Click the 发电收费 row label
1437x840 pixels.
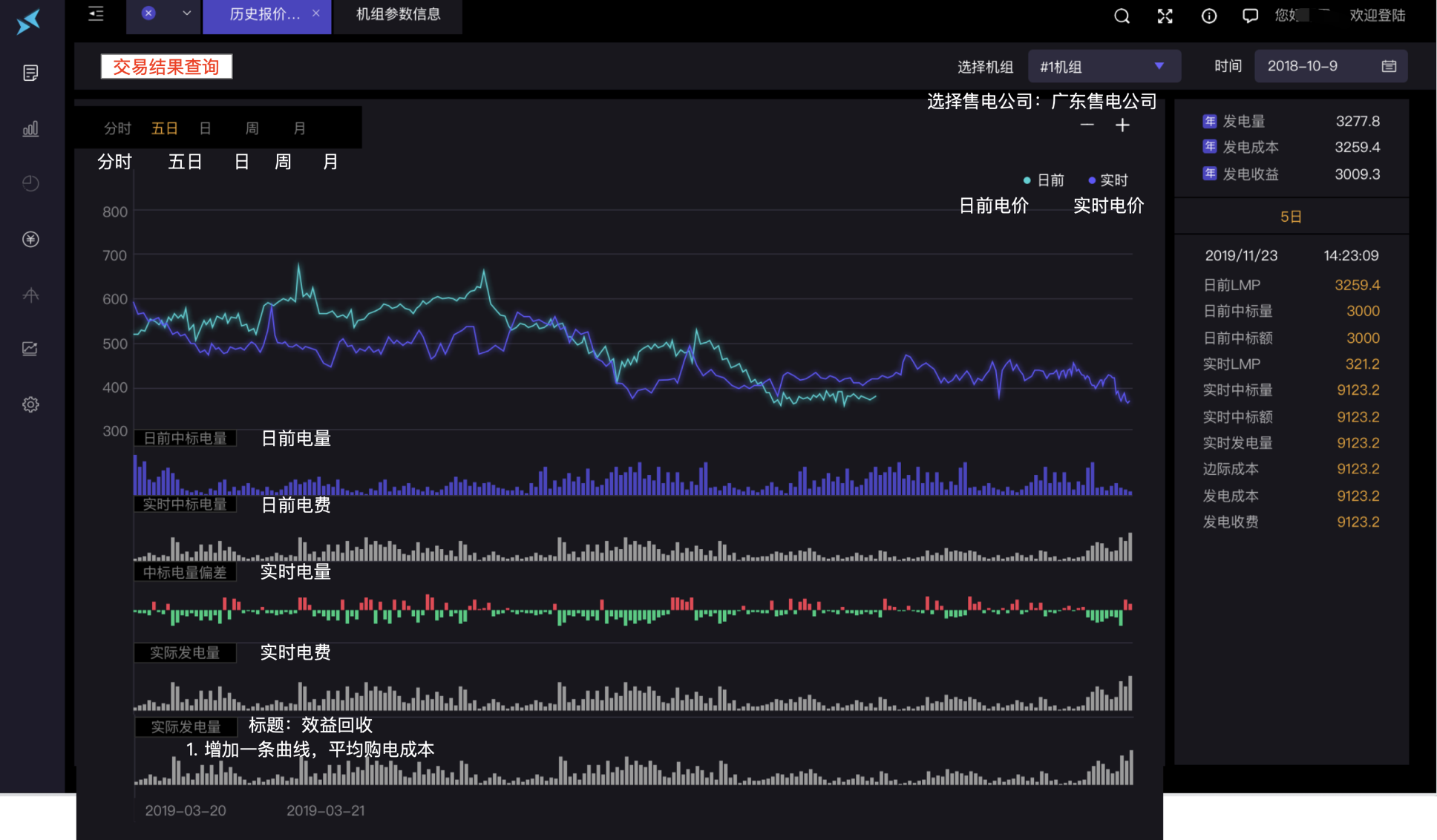pos(1231,522)
